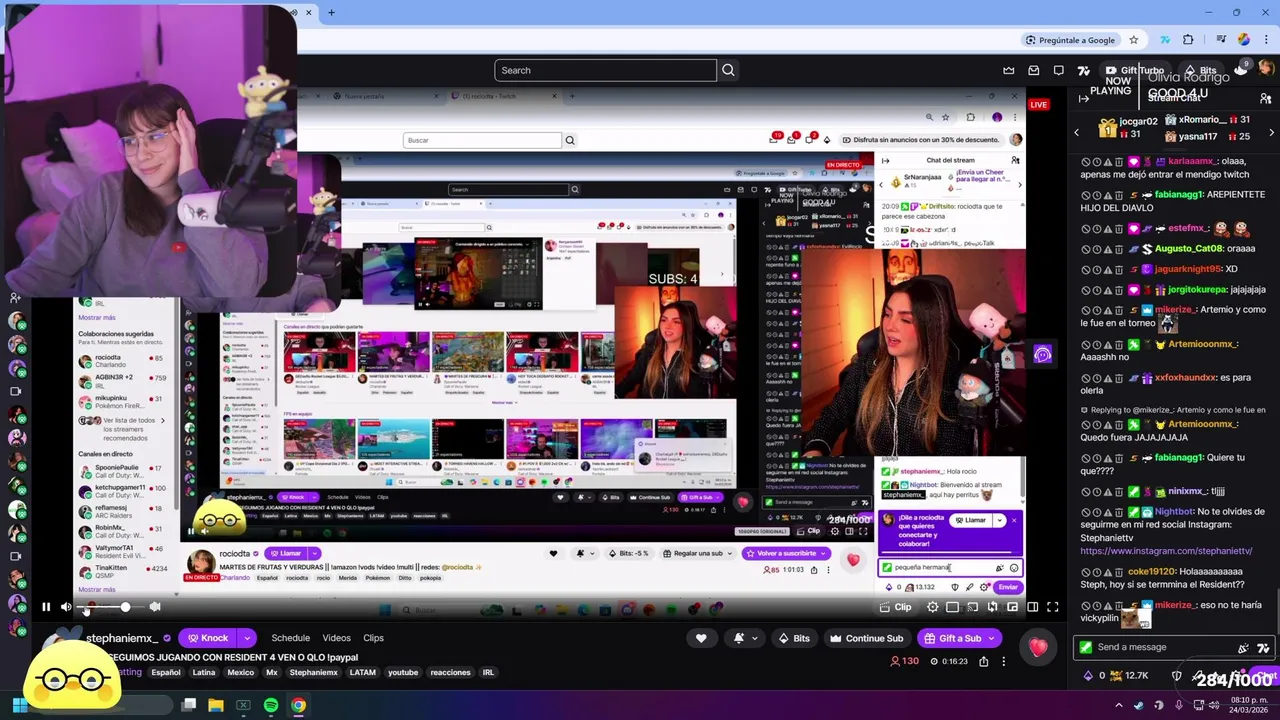Click the Knock button
The height and width of the screenshot is (720, 1280).
point(207,638)
